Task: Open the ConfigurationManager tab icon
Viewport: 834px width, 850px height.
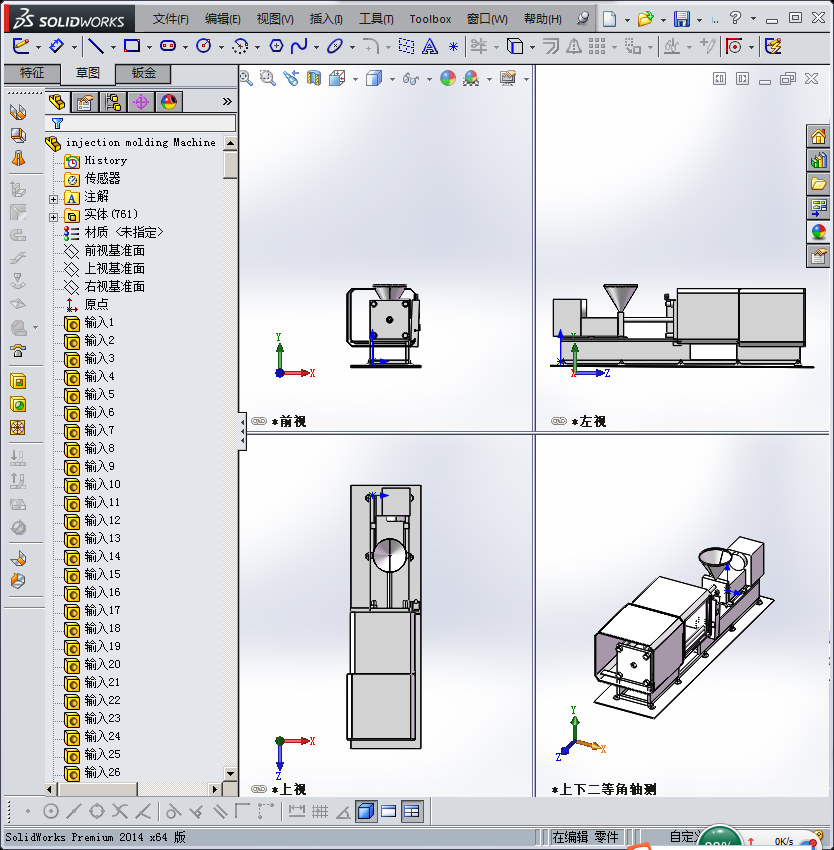Action: pyautogui.click(x=113, y=102)
